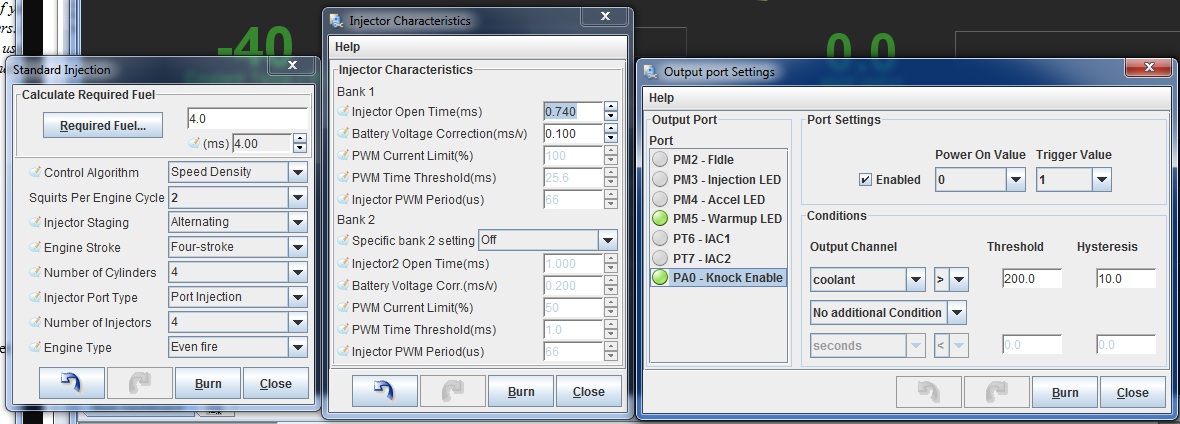This screenshot has height=424, width=1180.
Task: Click undo icon in Injector Characteristics dialog
Action: pos(384,391)
